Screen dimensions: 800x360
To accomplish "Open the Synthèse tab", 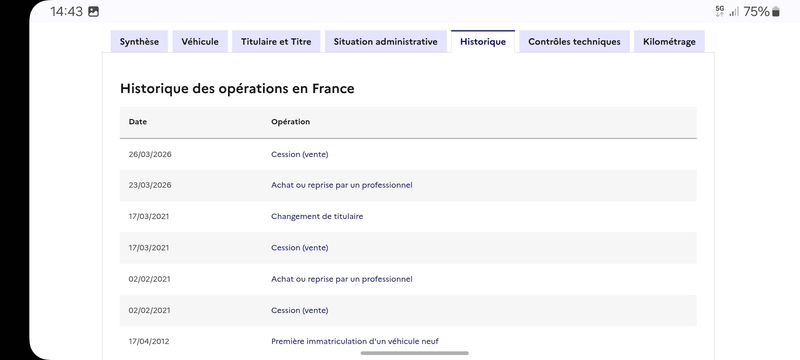I will [x=139, y=42].
